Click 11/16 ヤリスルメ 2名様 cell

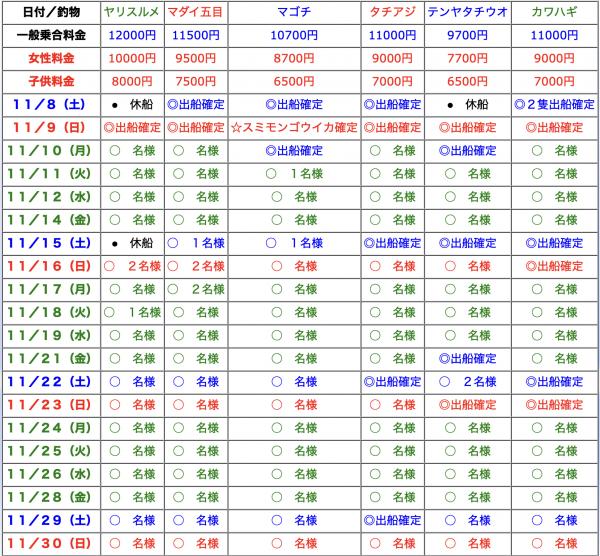(132, 266)
